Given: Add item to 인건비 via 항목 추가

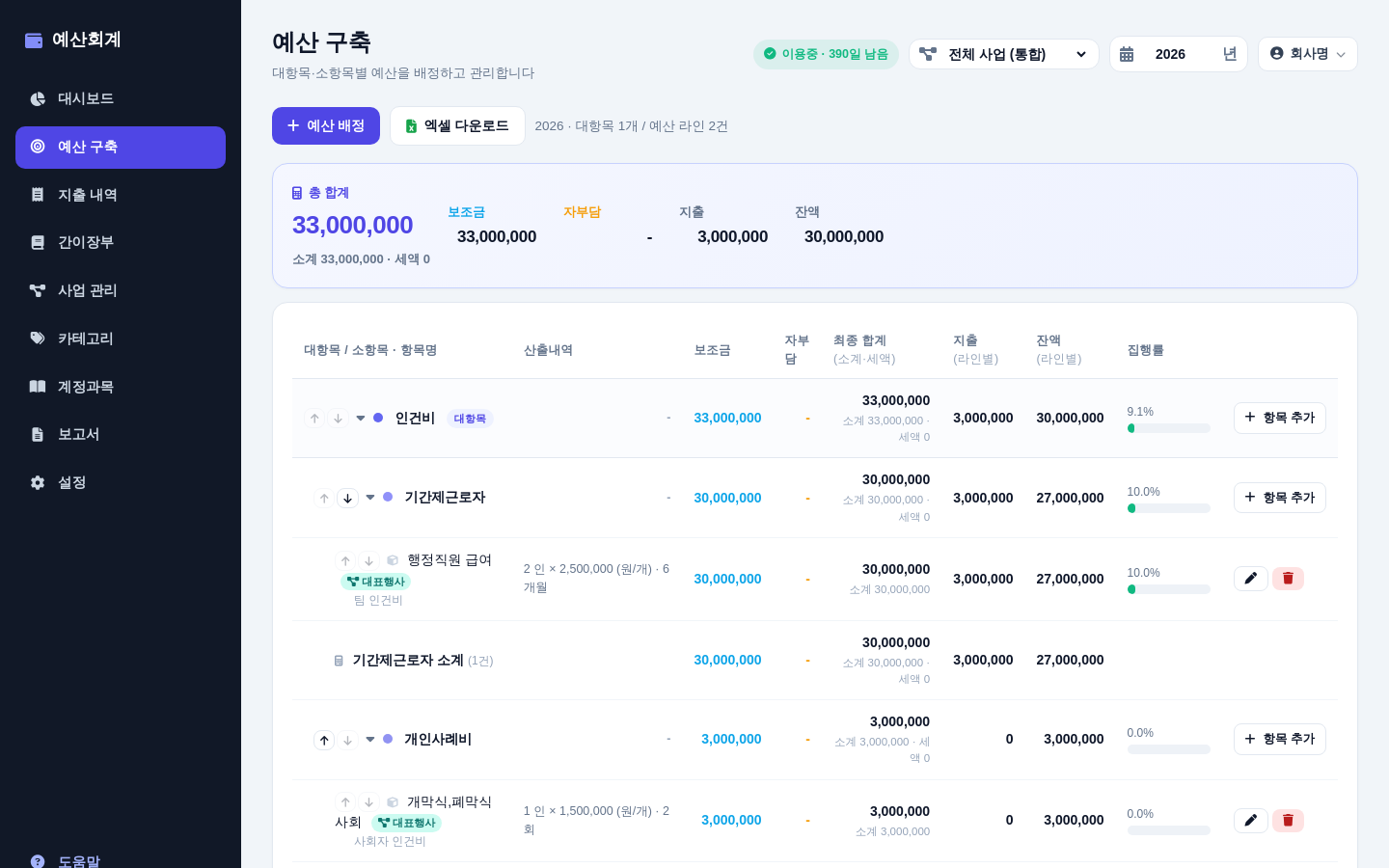Looking at the screenshot, I should (1280, 418).
